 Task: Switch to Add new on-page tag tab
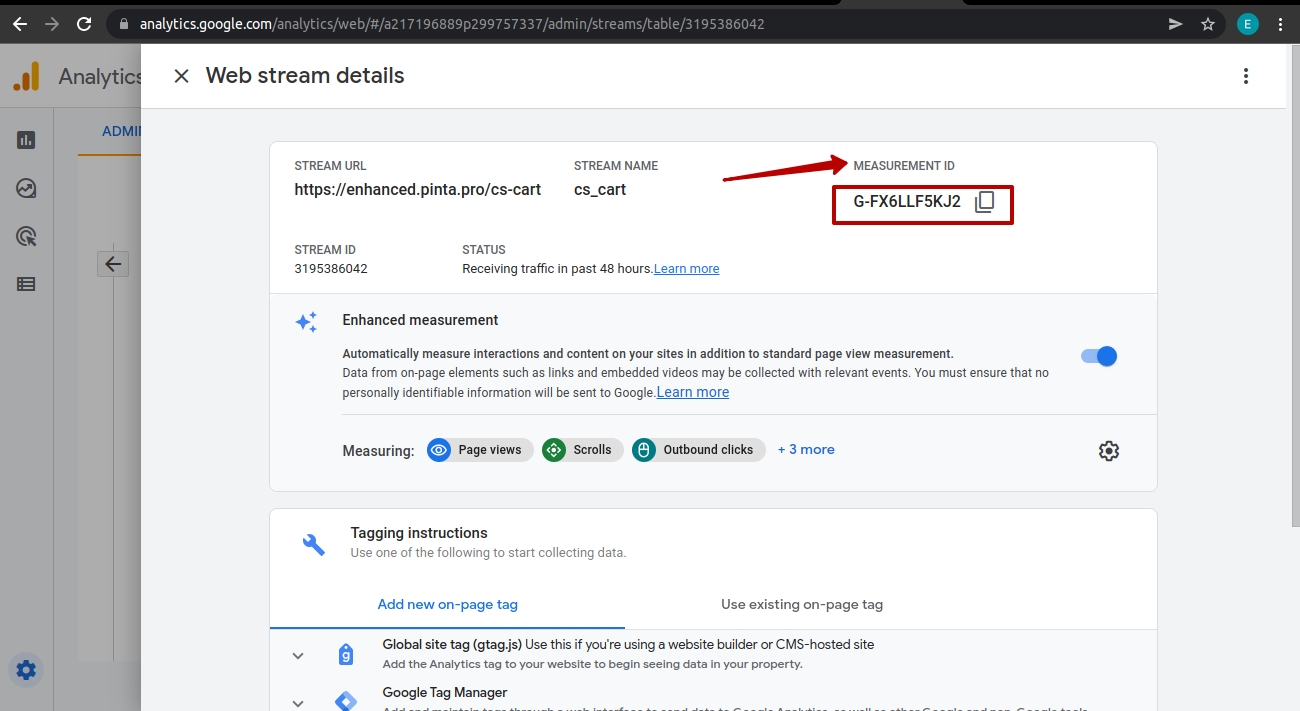(447, 604)
